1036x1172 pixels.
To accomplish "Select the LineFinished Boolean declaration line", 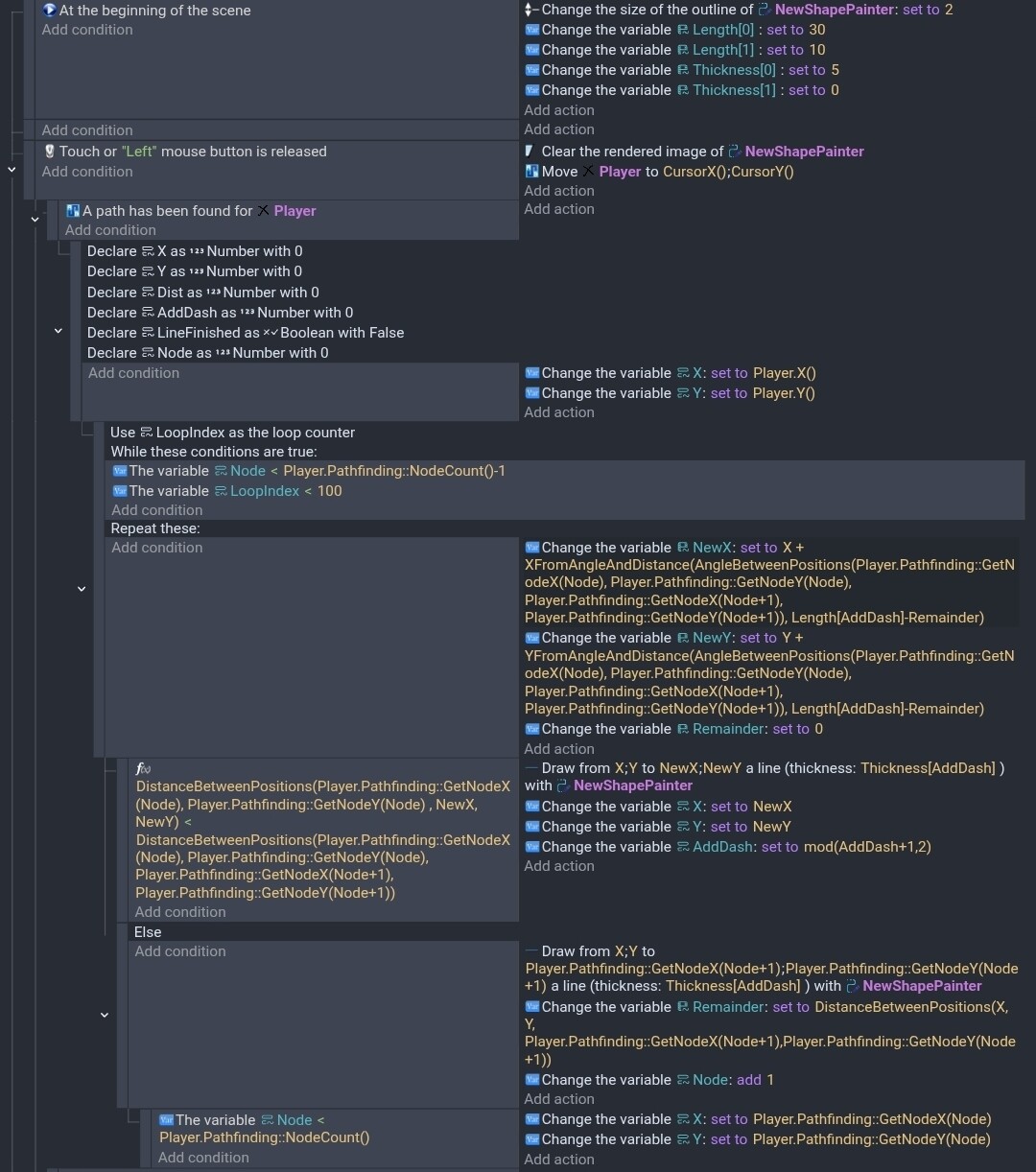I will pos(246,333).
